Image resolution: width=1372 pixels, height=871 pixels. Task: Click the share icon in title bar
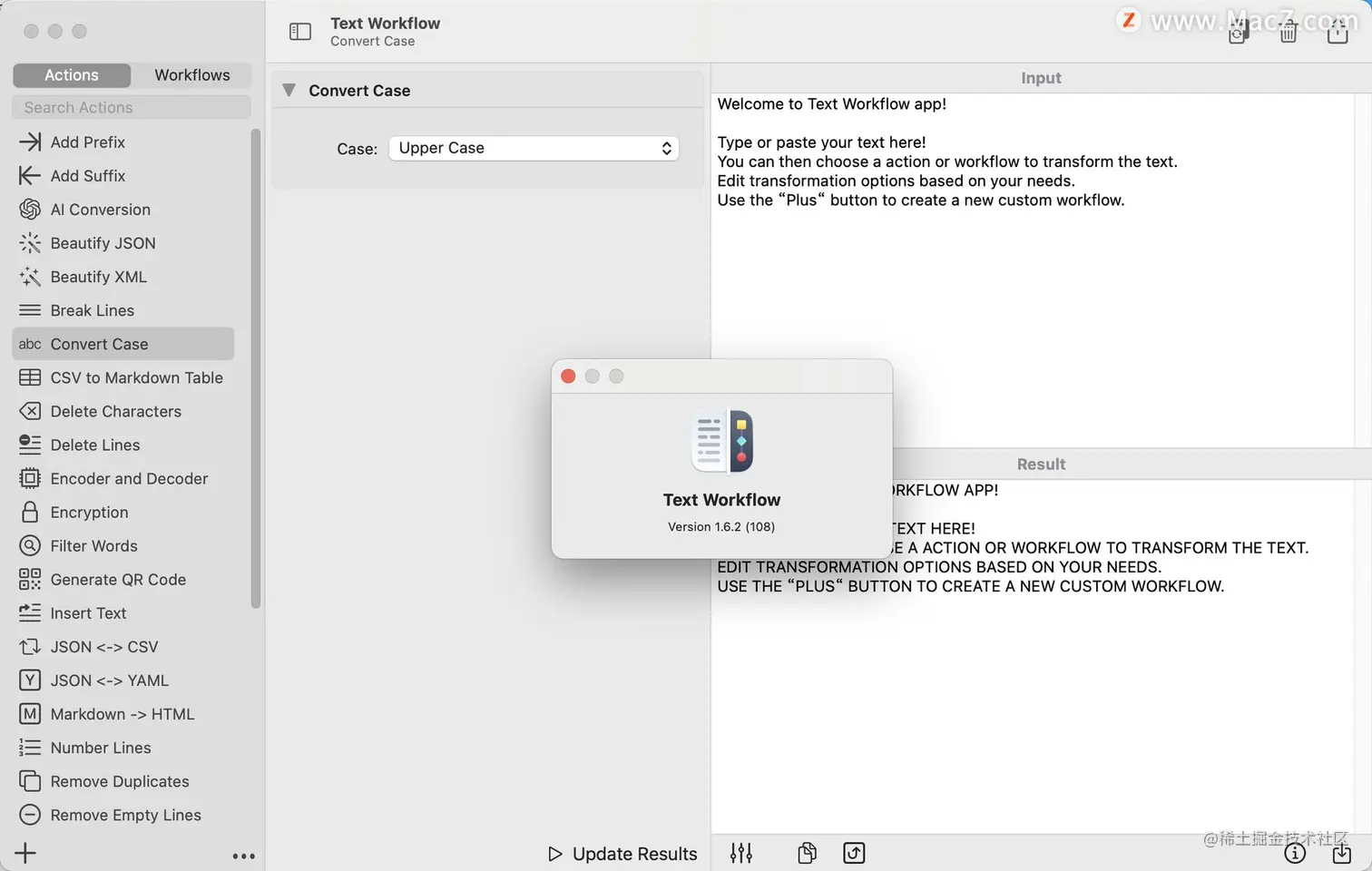coord(1338,33)
